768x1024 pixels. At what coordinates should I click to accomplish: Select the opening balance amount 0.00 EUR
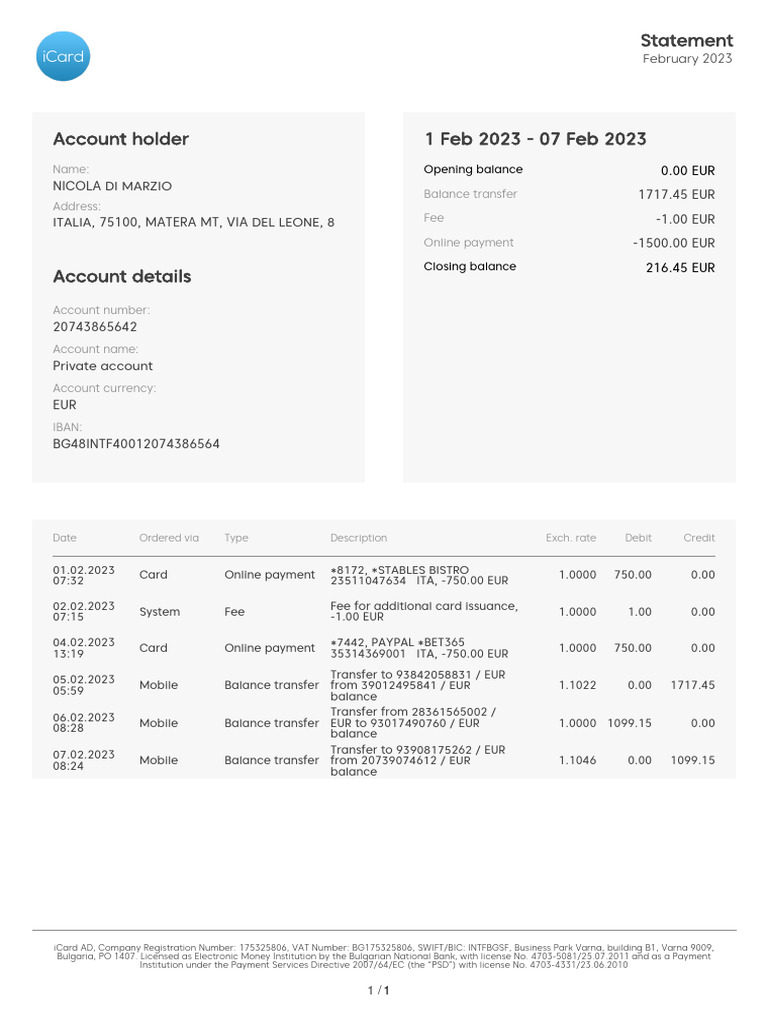pos(687,171)
